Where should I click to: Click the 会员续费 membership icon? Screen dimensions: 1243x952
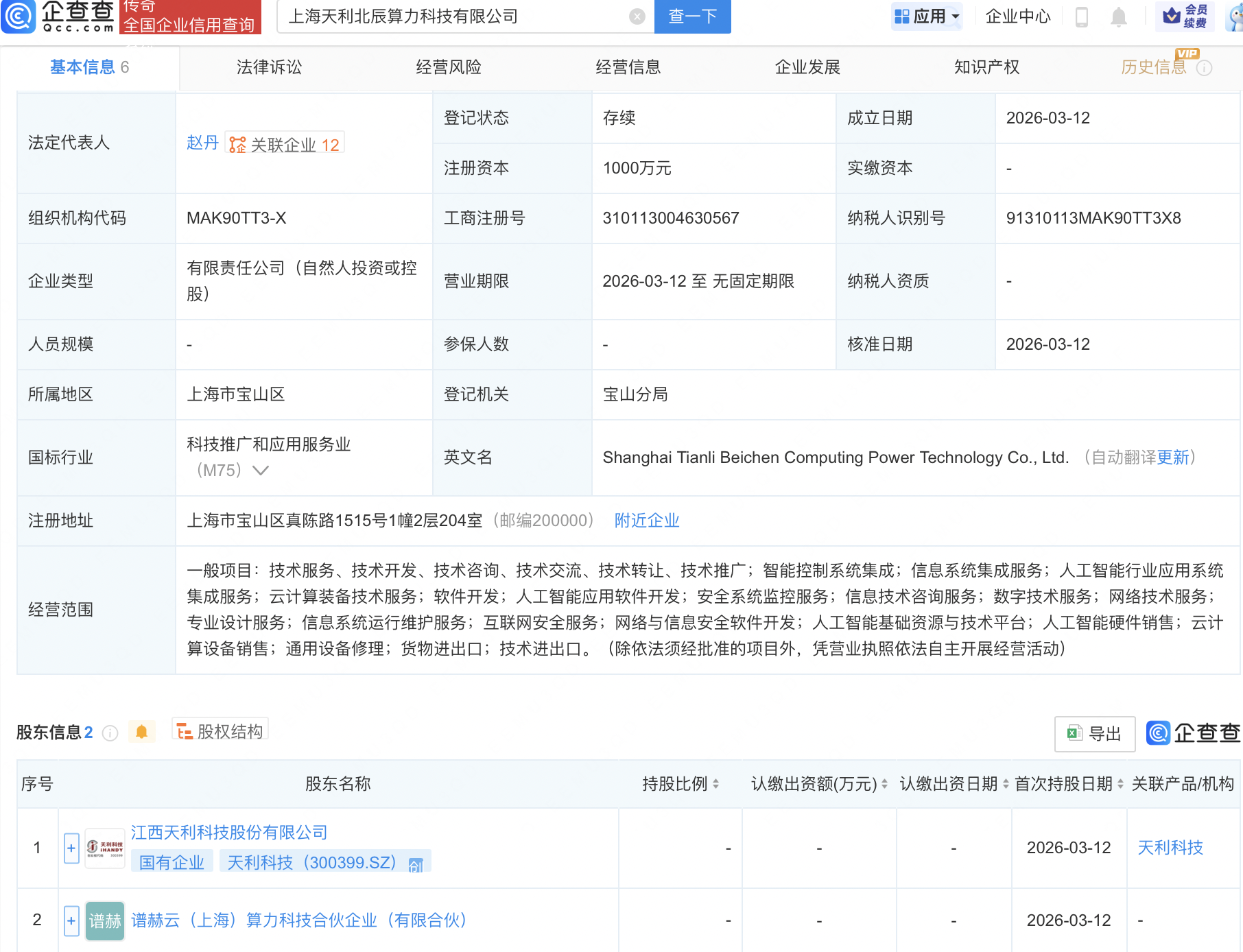click(1185, 17)
